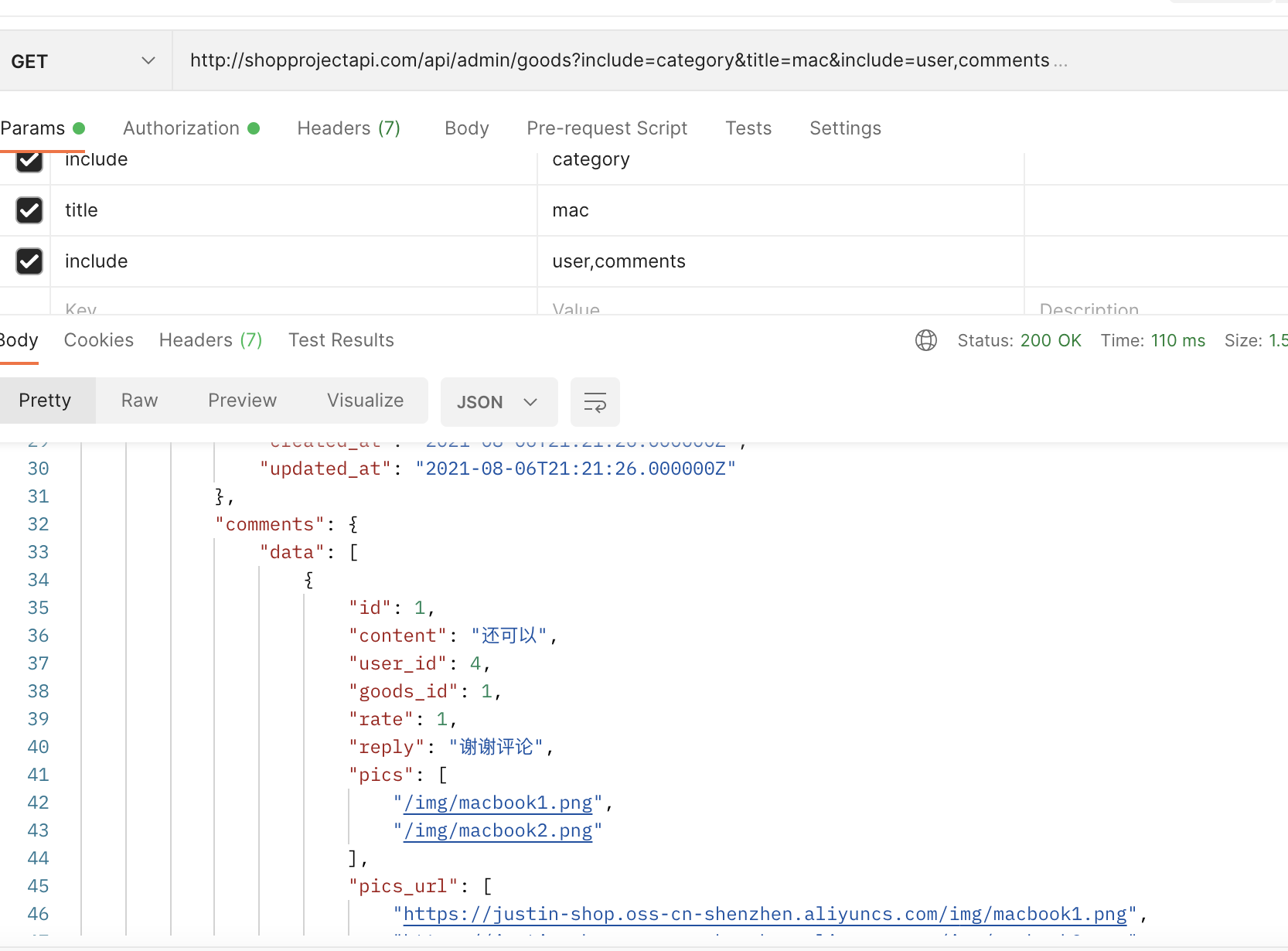Switch to the request Body tab
Viewport: 1288px width, 951px height.
tap(467, 128)
